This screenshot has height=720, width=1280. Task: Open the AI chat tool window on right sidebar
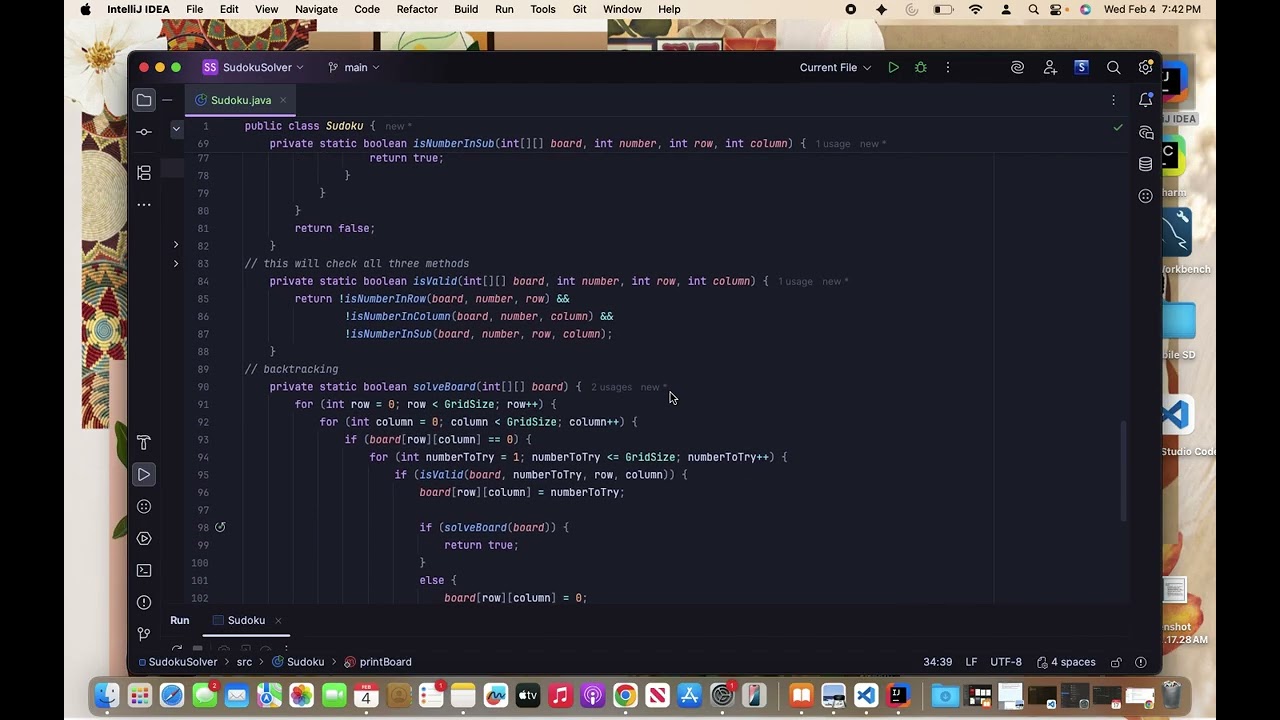click(1146, 132)
